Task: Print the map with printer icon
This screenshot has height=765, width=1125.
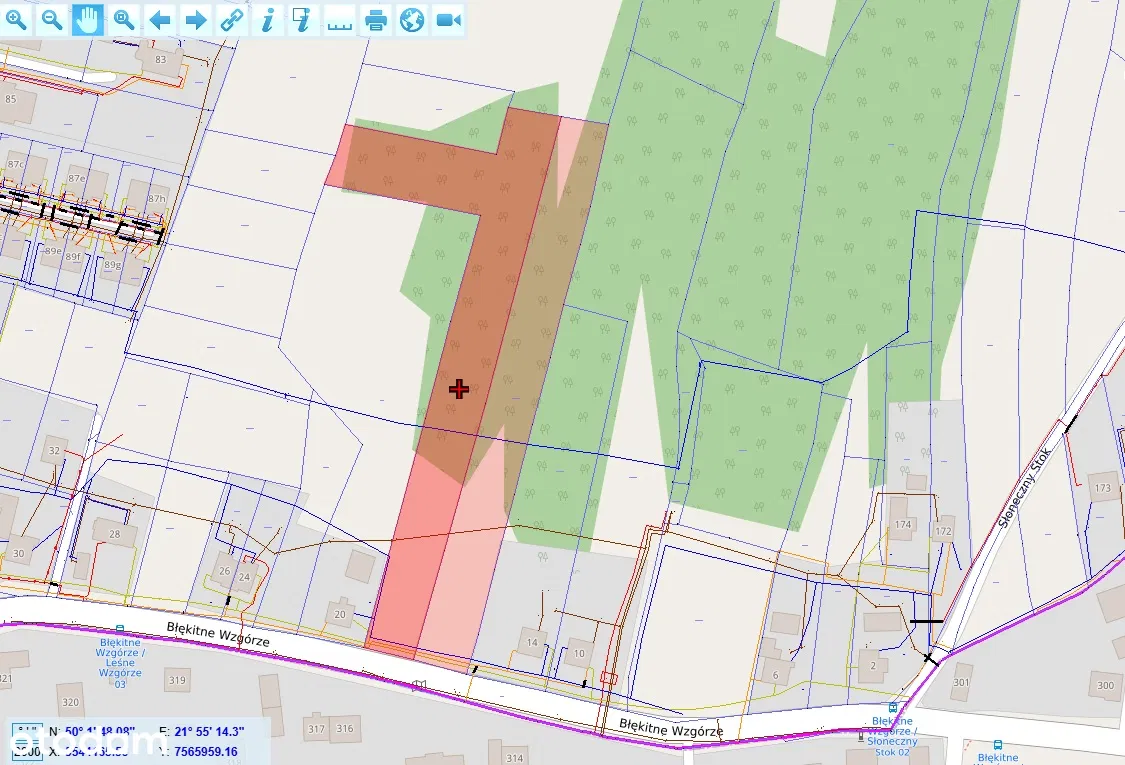Action: pyautogui.click(x=376, y=19)
